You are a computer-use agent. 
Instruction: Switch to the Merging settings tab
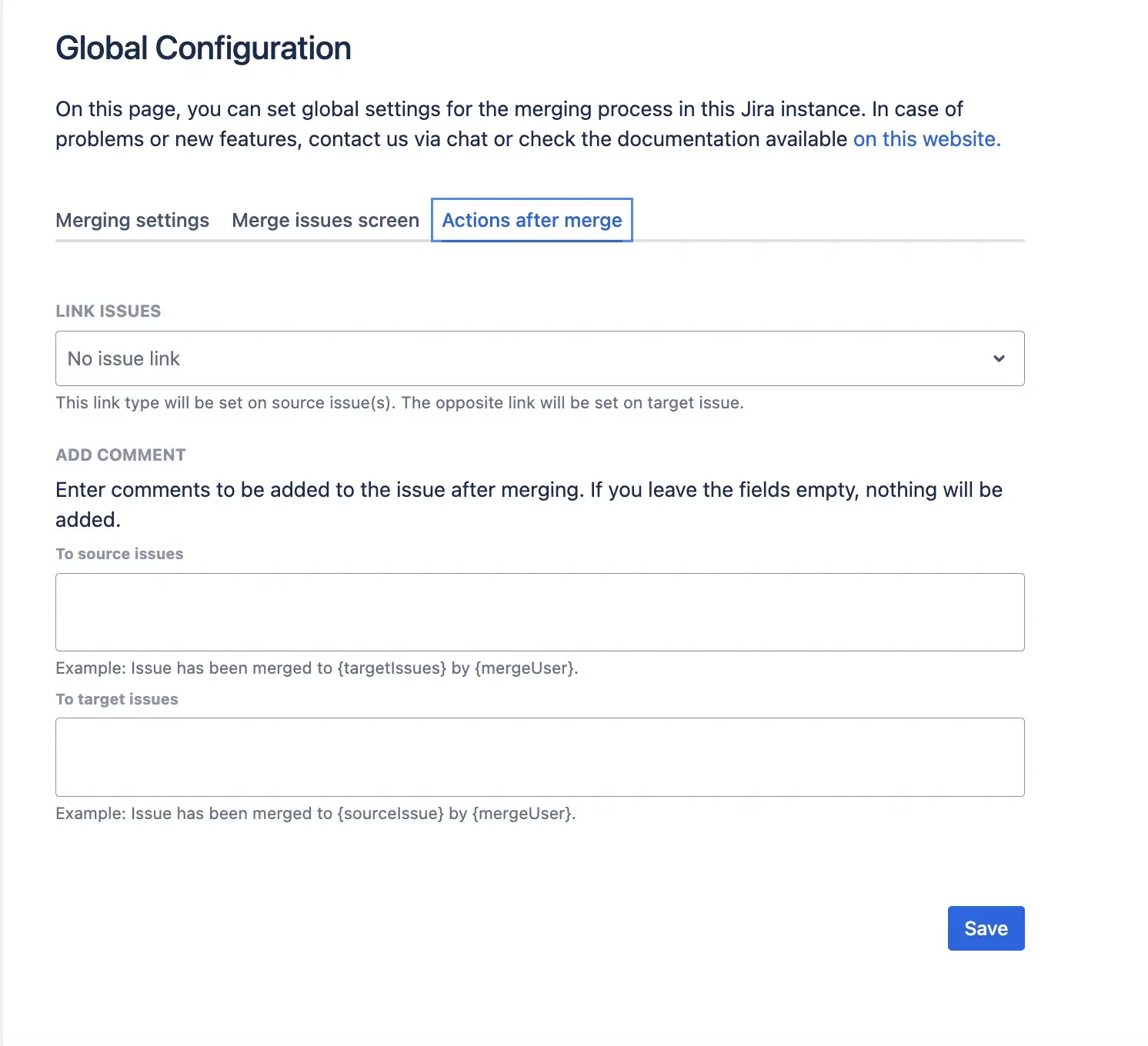pos(132,220)
